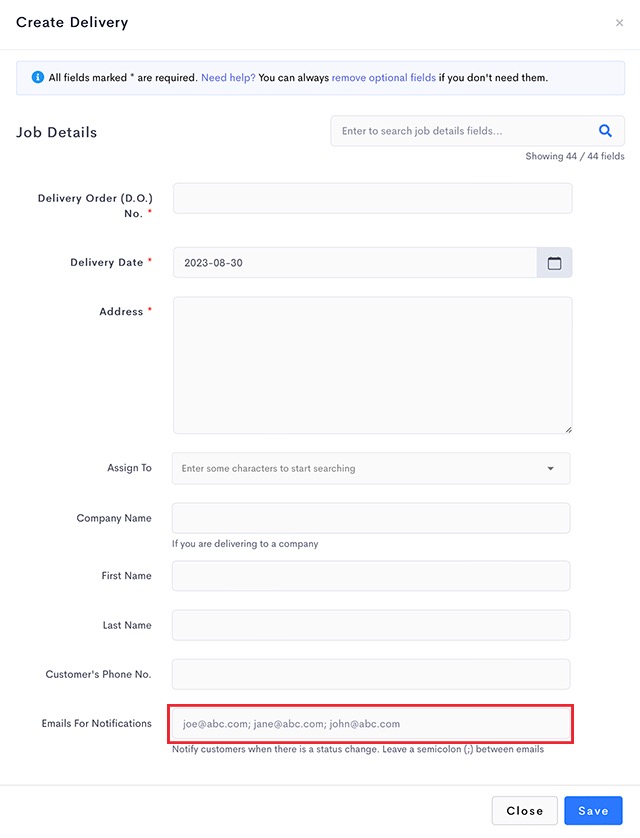Grab the Address textarea resize handle
The width and height of the screenshot is (640, 838).
point(568,430)
